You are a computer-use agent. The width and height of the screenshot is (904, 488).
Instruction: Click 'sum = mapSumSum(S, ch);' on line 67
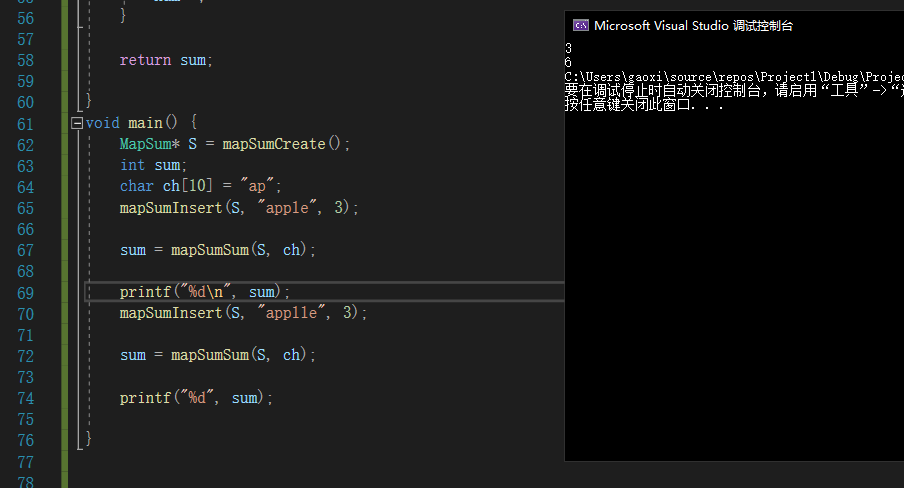[x=218, y=250]
